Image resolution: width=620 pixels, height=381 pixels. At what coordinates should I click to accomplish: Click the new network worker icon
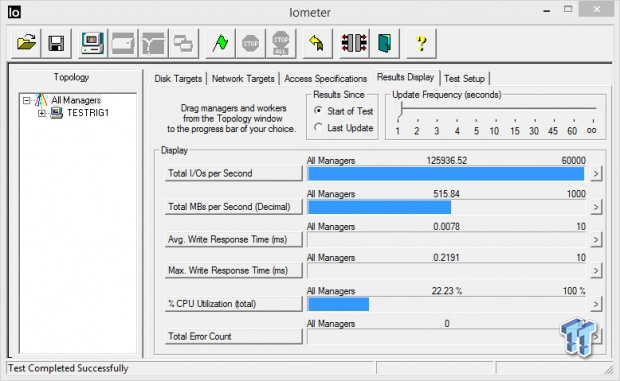[x=153, y=43]
